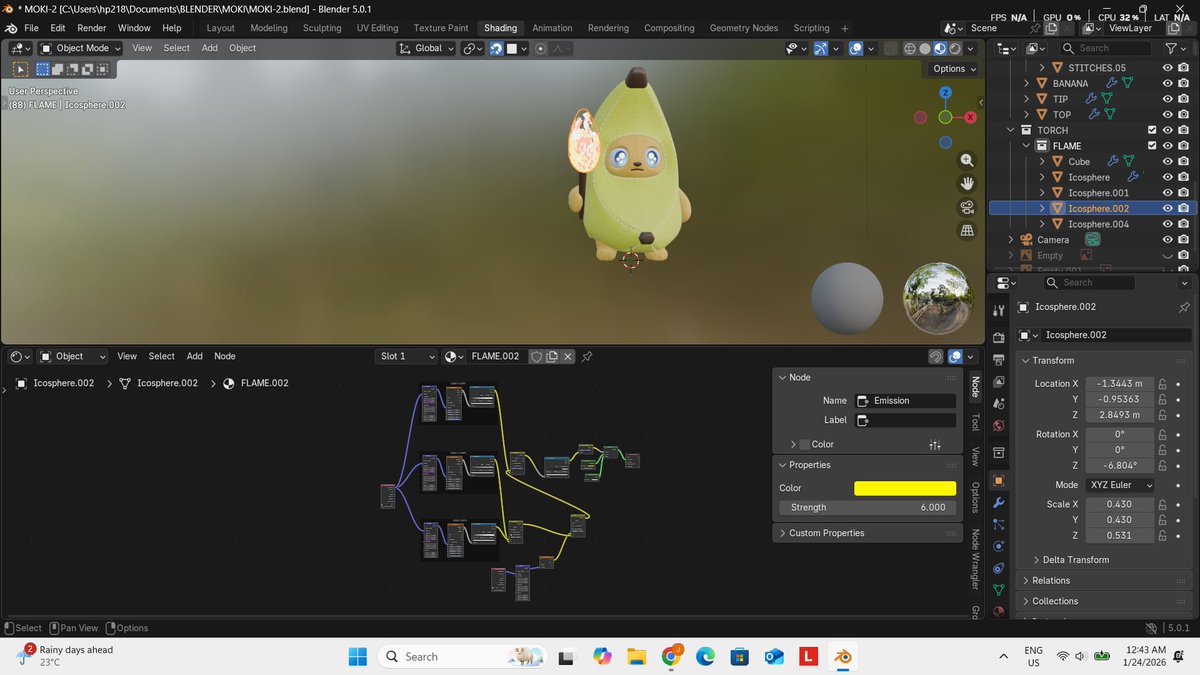Switch viewport to wireframe shading mode
The height and width of the screenshot is (675, 1200).
click(x=909, y=48)
